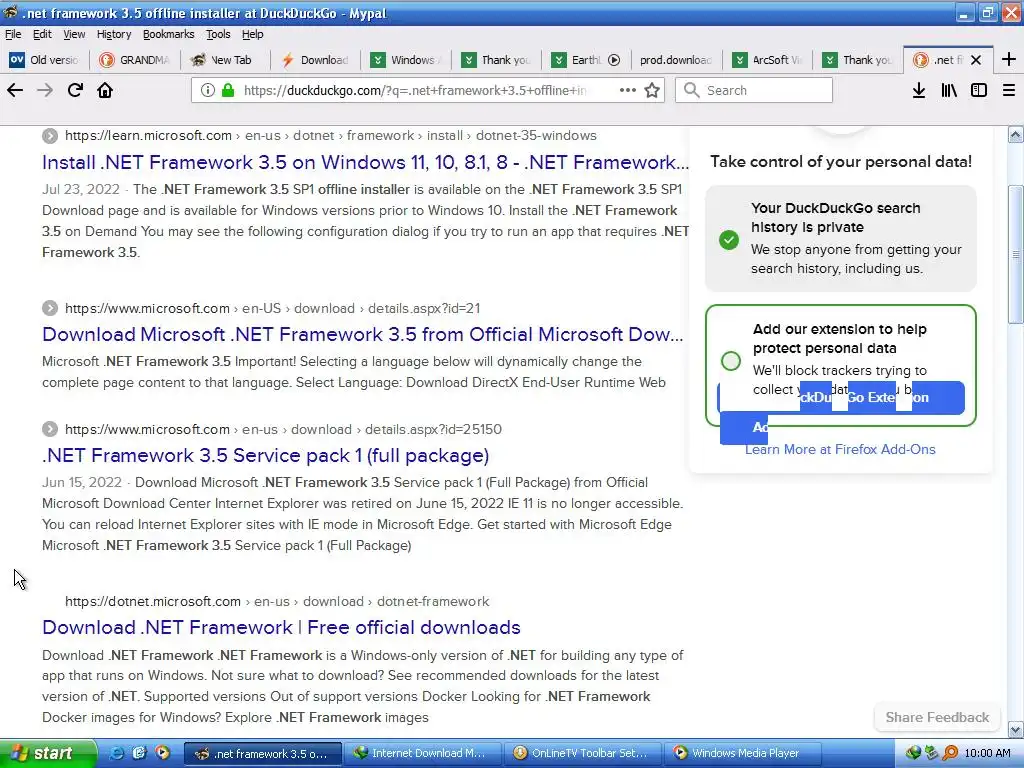Click the magnifier system tray icon
Screen dimensions: 1024x768
pyautogui.click(x=950, y=753)
